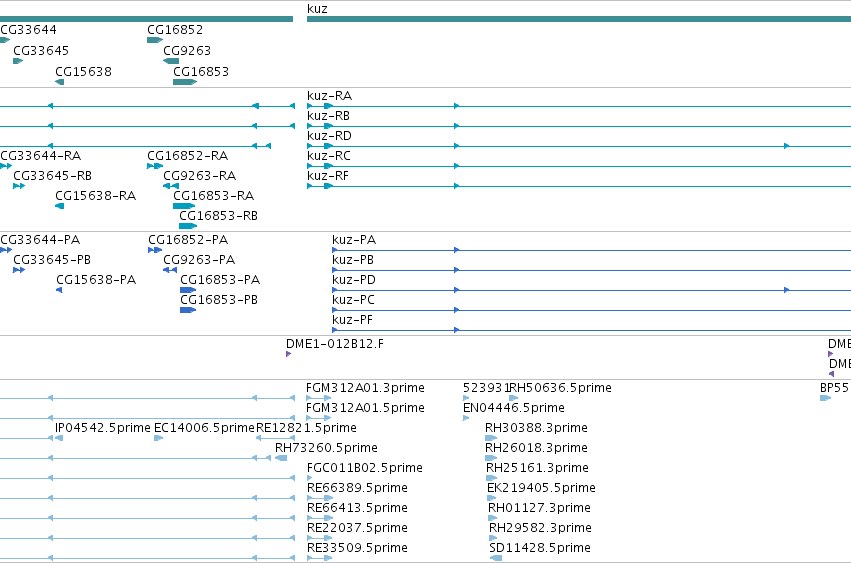
Task: Click the teal CG16853 gene arrow glyph
Action: coord(185,82)
